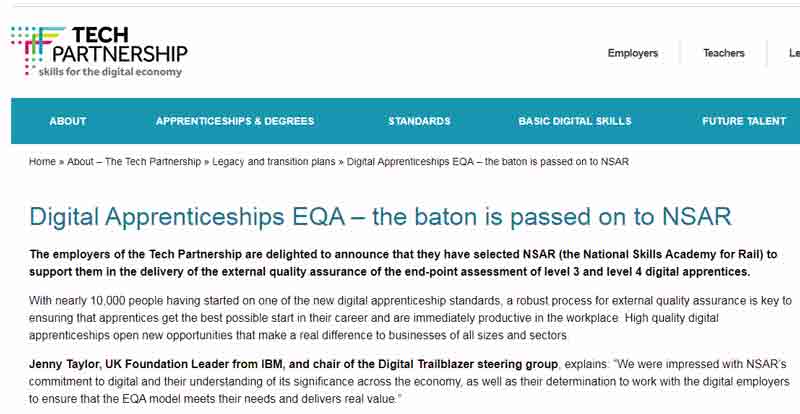Click the Tech Partnership logo

99,51
